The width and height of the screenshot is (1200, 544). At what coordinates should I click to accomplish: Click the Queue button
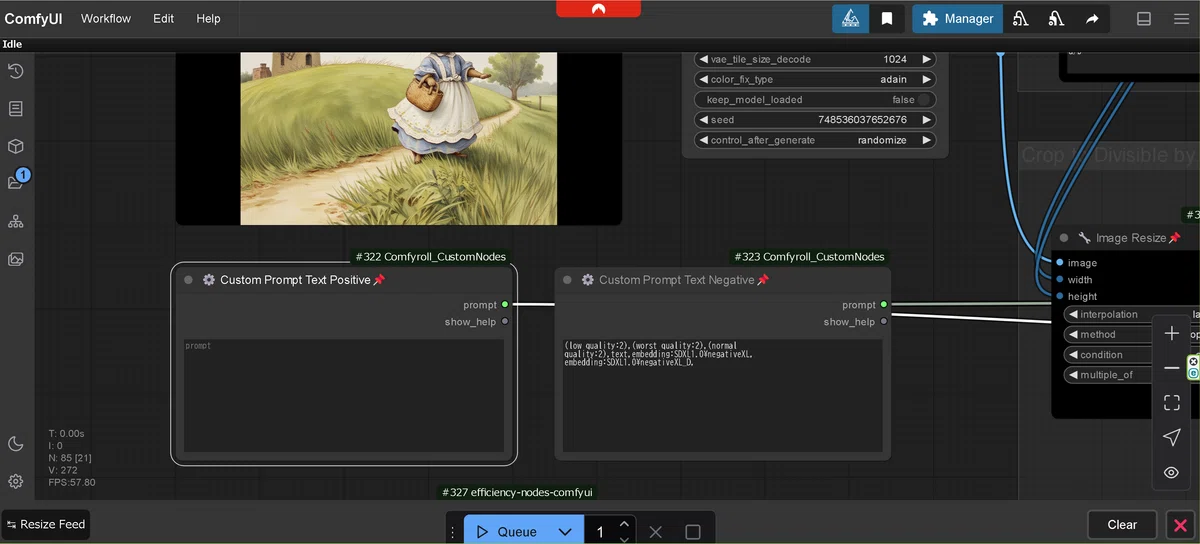point(507,532)
